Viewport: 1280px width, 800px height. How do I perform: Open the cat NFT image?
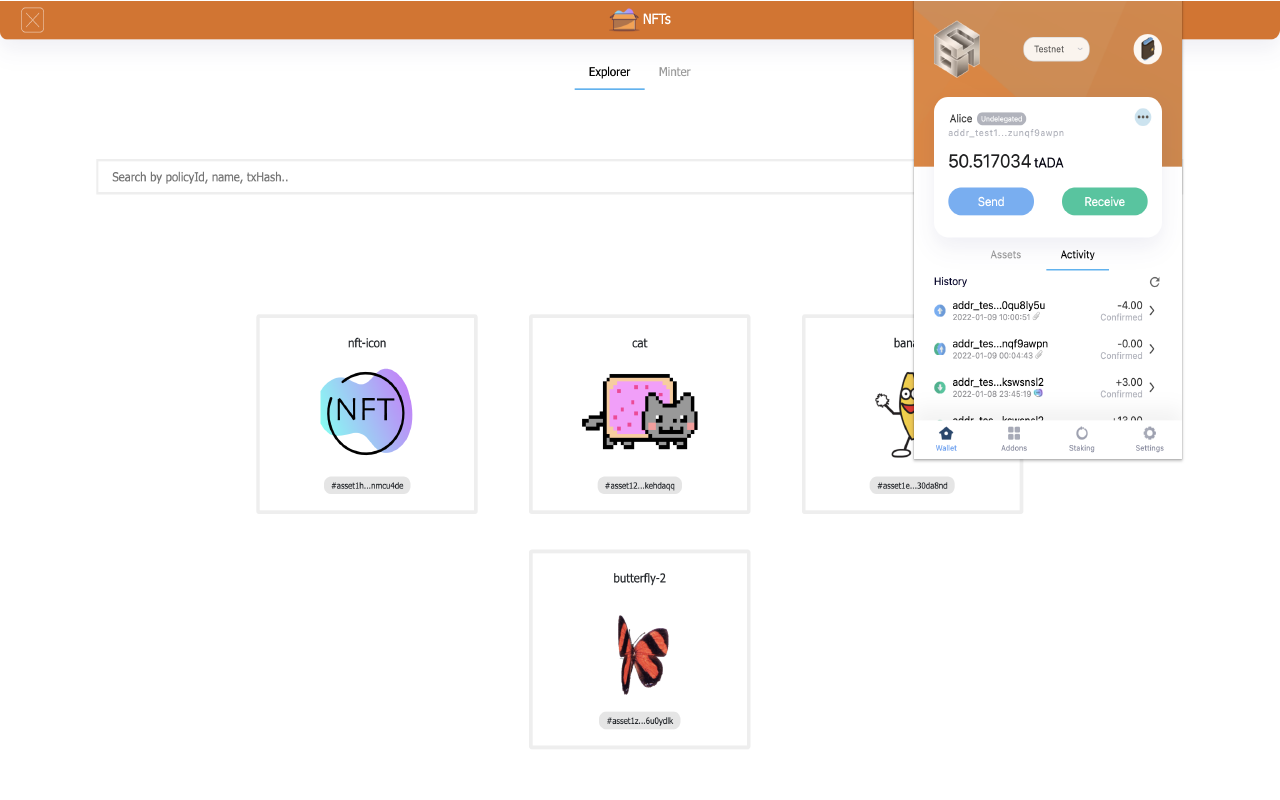[x=640, y=411]
